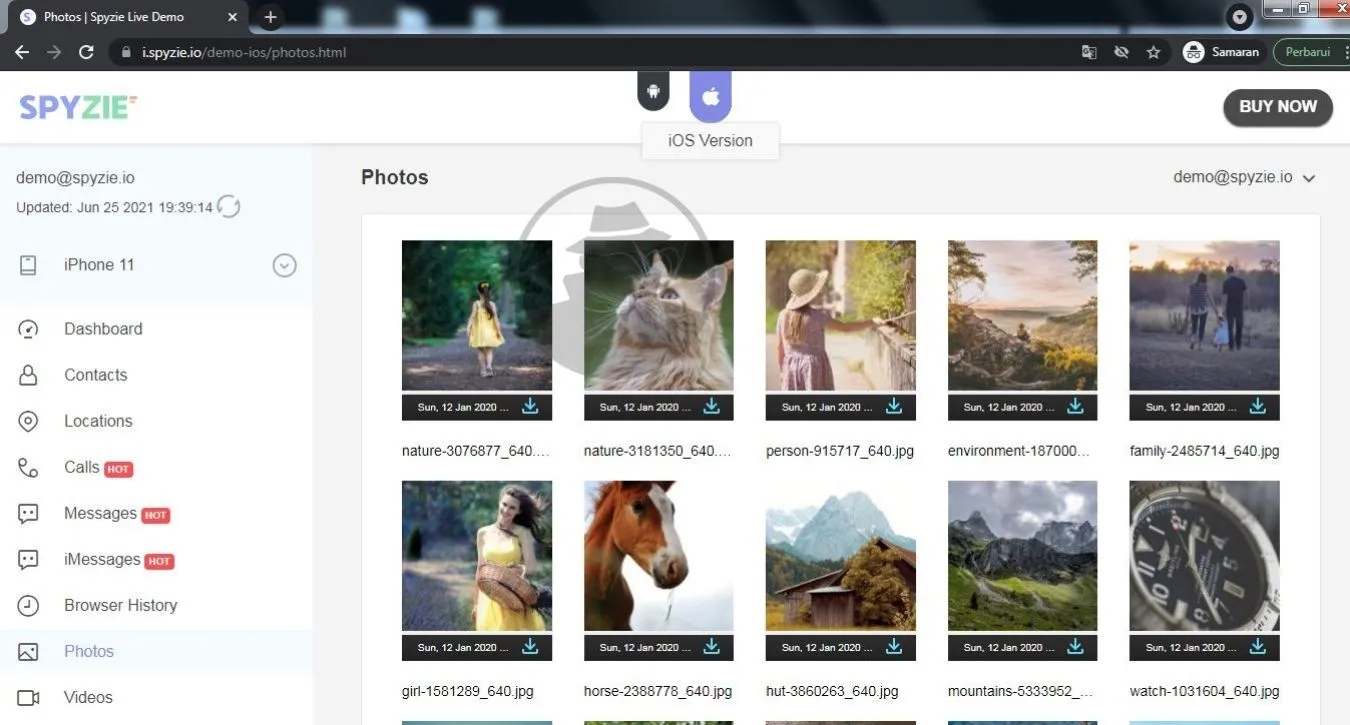The image size is (1350, 725).
Task: Click the Calls phone icon
Action: [x=28, y=467]
